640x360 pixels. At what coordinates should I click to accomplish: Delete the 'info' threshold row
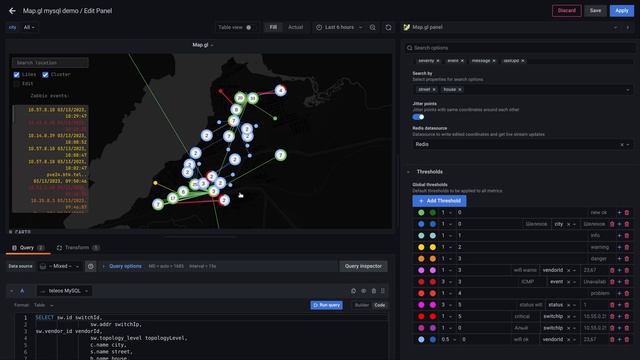pos(627,236)
